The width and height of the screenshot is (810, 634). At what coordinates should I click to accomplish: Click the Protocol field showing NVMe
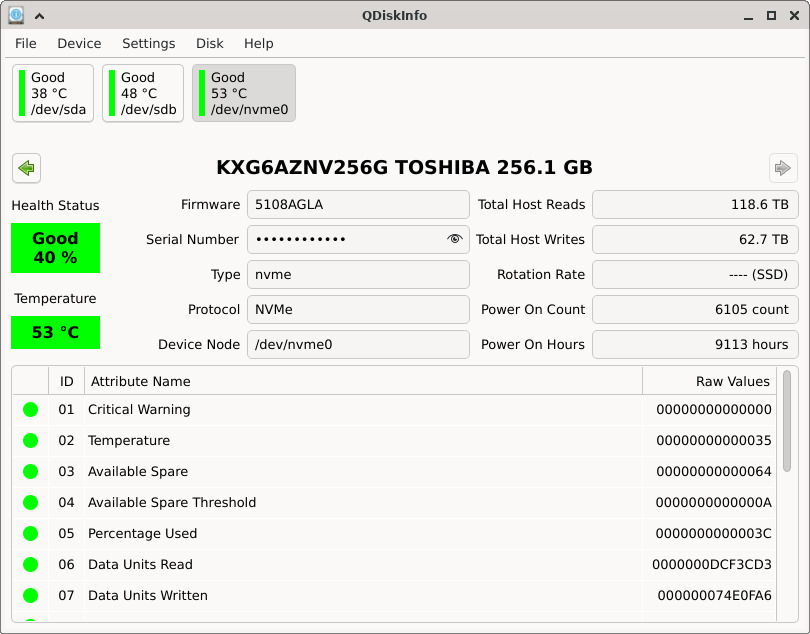(x=358, y=310)
